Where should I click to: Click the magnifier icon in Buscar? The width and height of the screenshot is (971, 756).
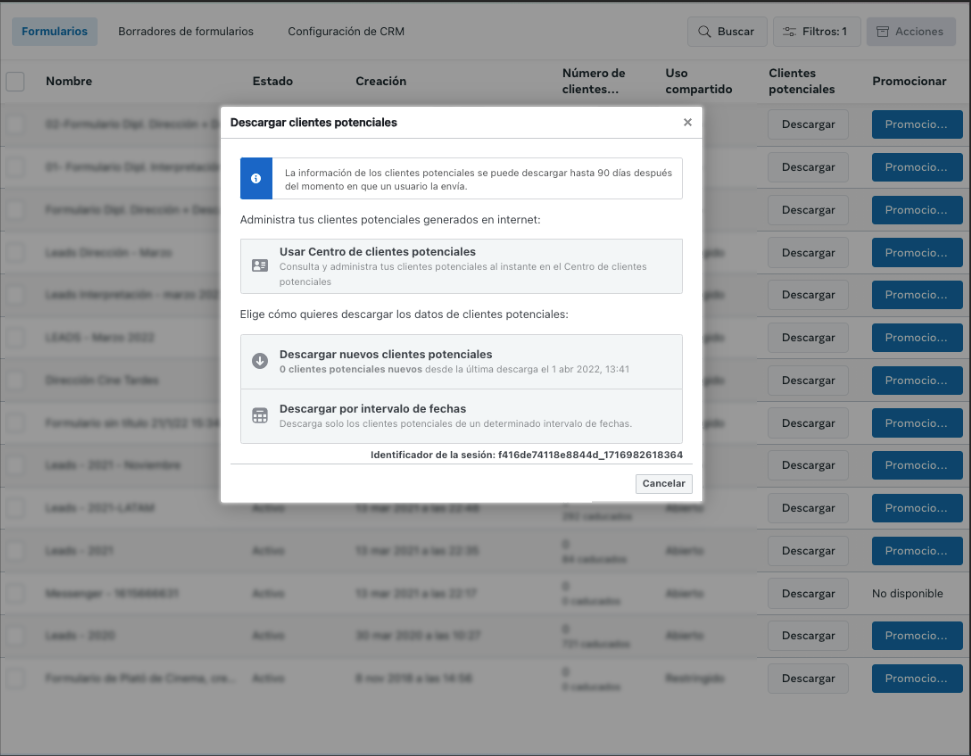pyautogui.click(x=705, y=32)
